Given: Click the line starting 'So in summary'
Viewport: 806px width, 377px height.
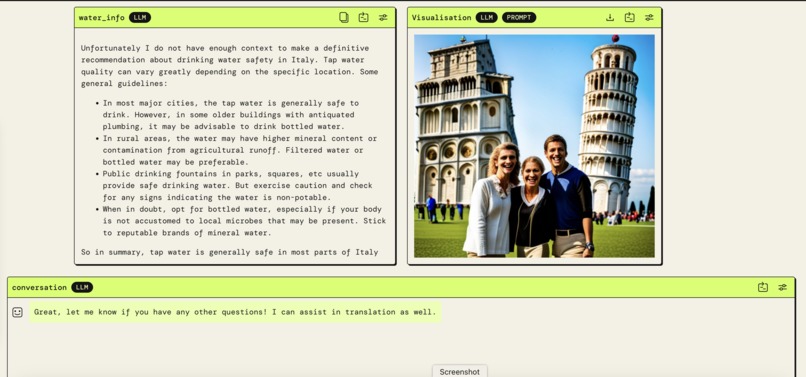Looking at the screenshot, I should [229, 252].
